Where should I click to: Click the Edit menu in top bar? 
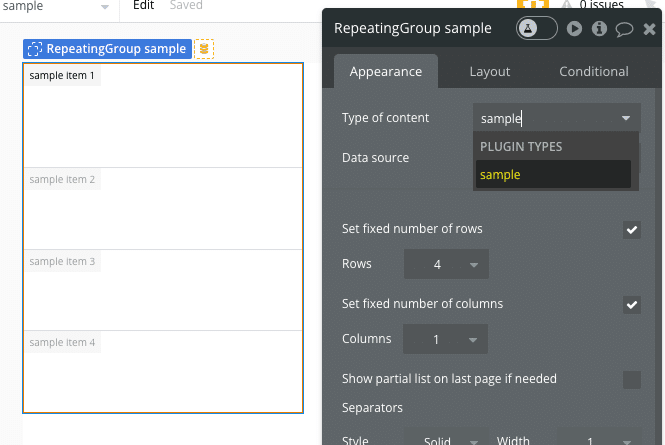pos(144,6)
